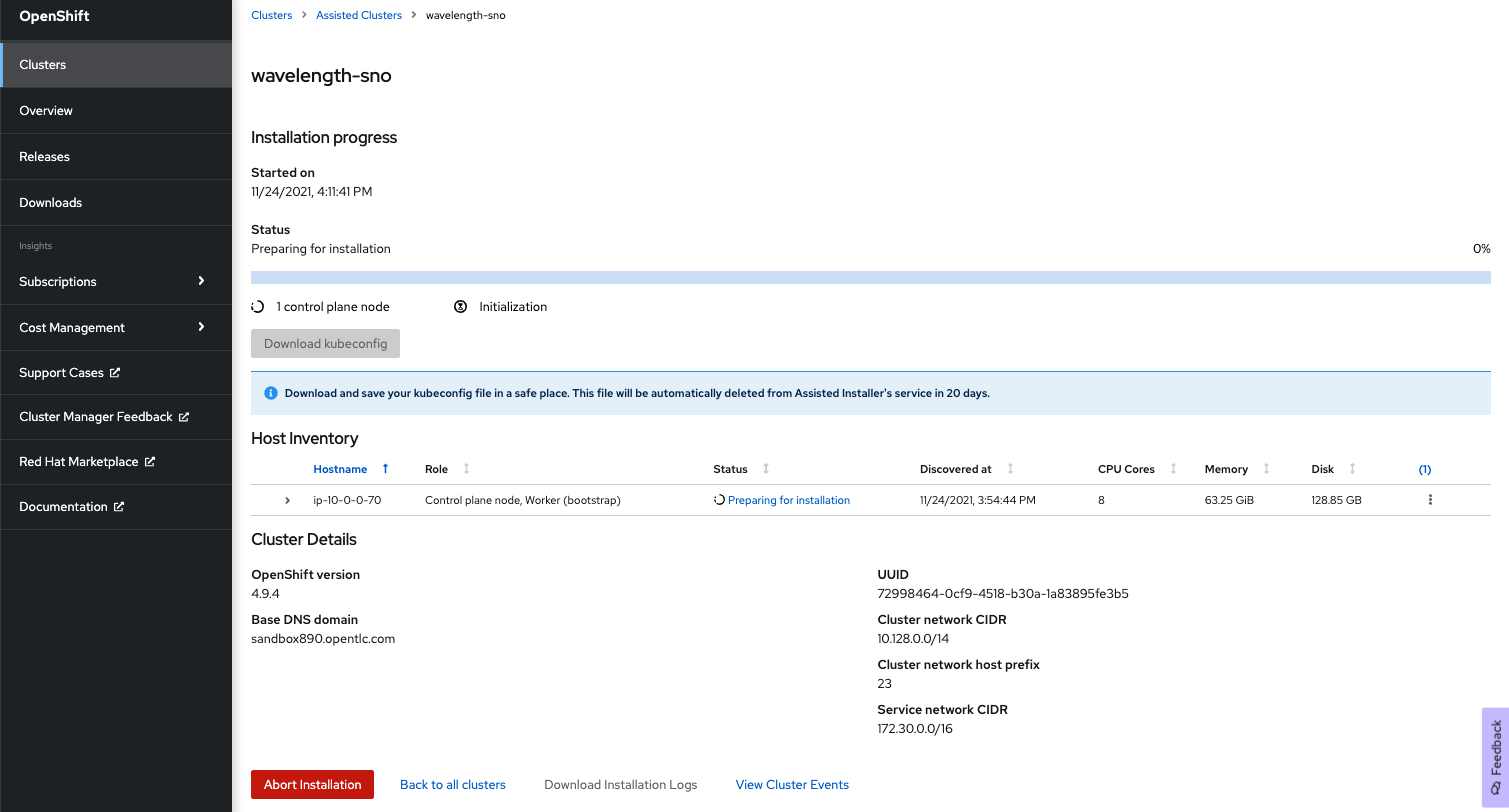Go to Overview in the sidebar
Image resolution: width=1509 pixels, height=812 pixels.
pyautogui.click(x=116, y=111)
